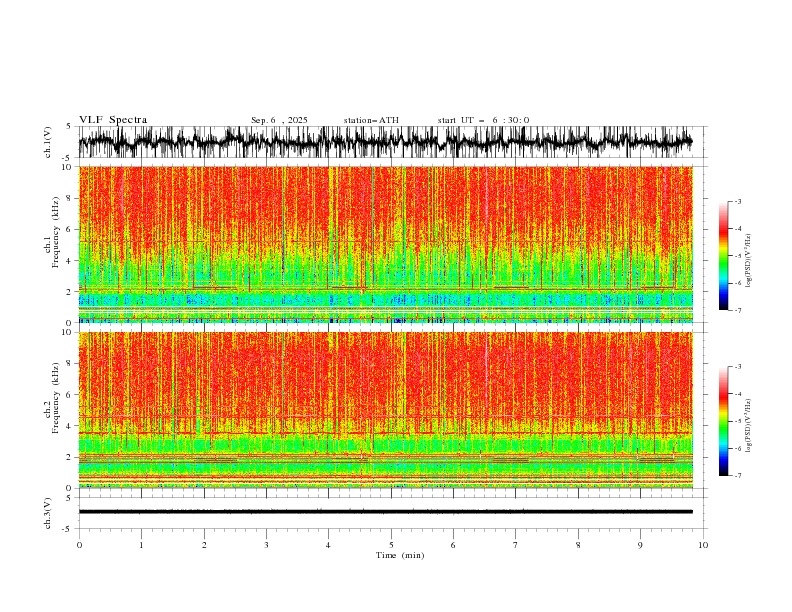The width and height of the screenshot is (792, 612).
Task: Click the time axis tick label '0'
Action: 79,545
